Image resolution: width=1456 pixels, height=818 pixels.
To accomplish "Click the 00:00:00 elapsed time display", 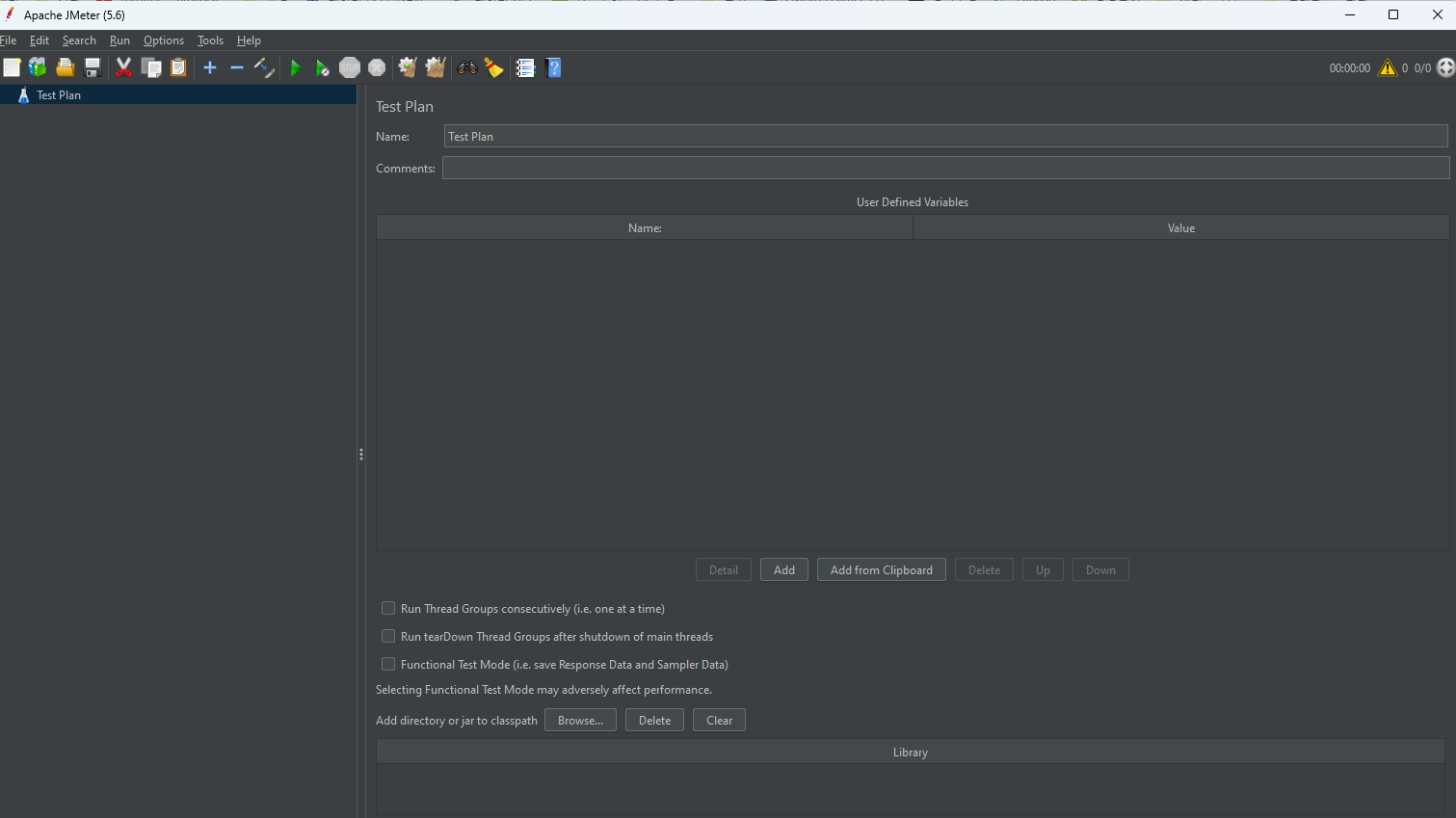I will click(x=1349, y=67).
